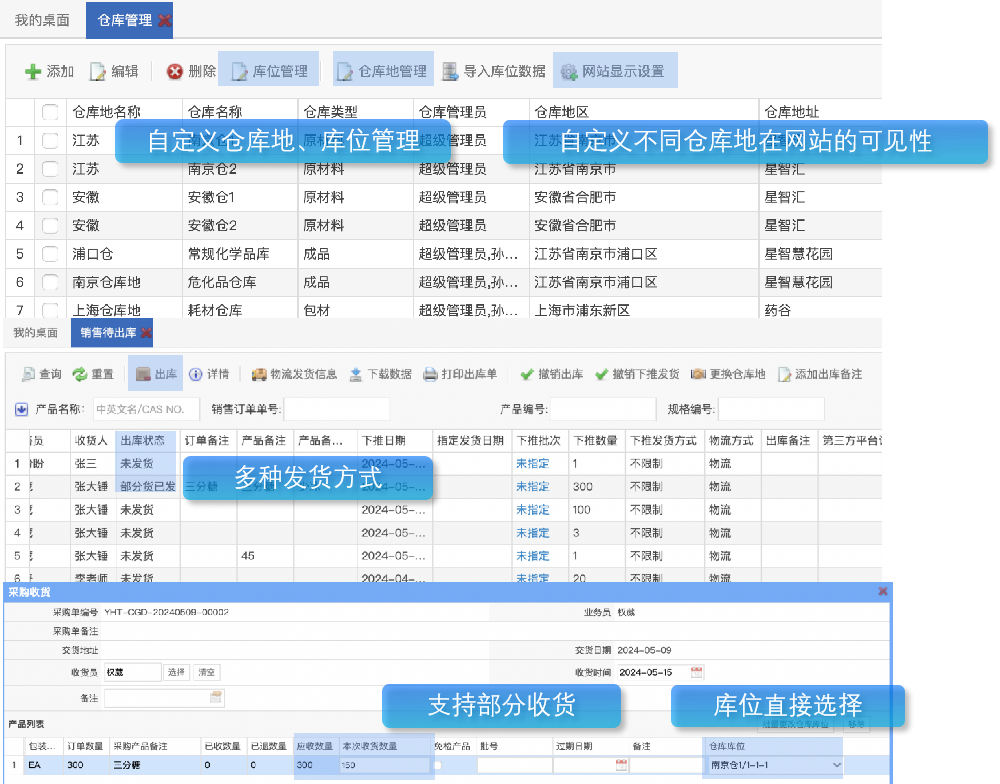Click 未指定 link in 下推数量 100 row
The width and height of the screenshot is (1000, 784).
tap(533, 510)
